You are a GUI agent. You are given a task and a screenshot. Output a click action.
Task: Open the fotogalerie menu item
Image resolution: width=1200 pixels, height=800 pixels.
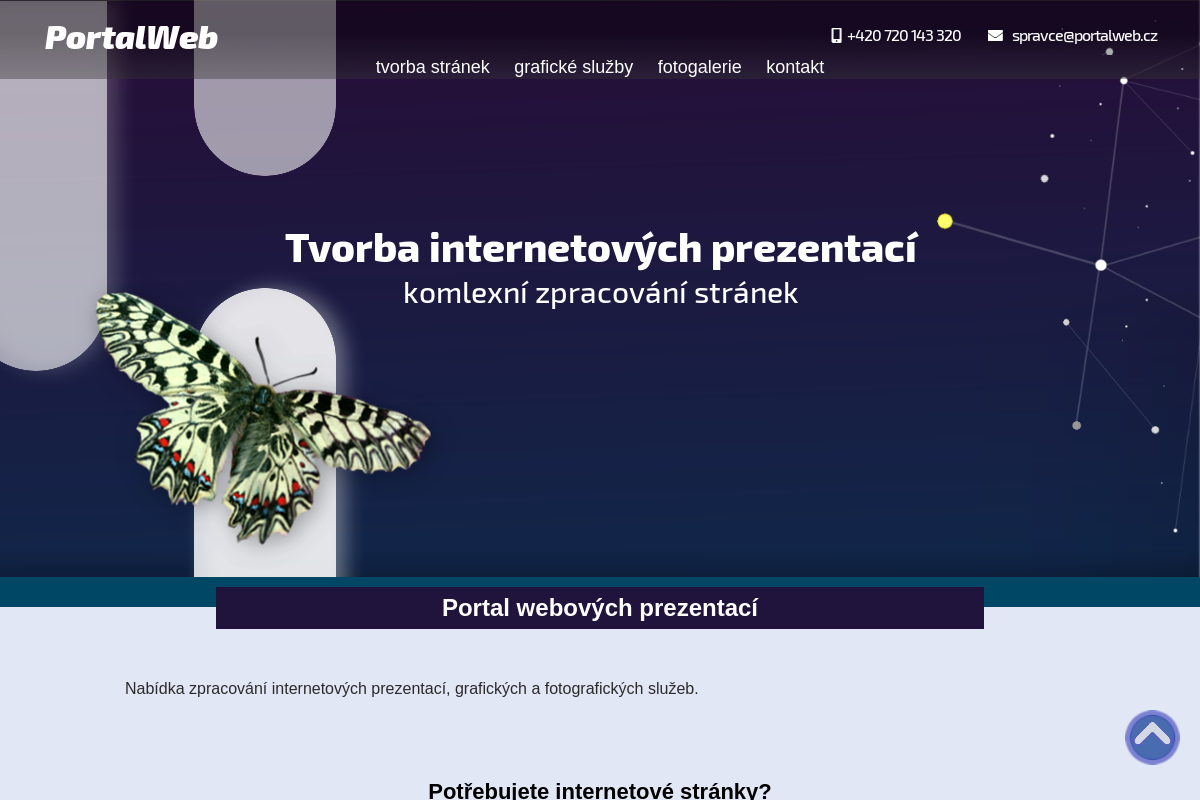click(699, 67)
